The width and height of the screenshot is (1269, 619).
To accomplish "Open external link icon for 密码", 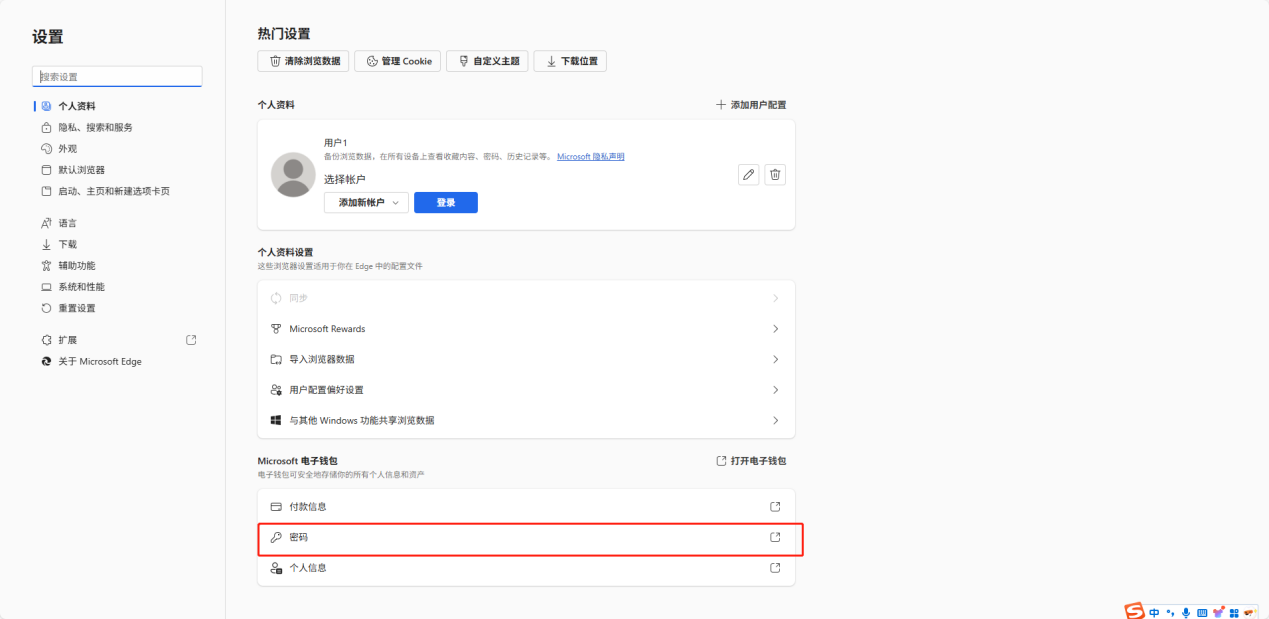I will point(775,537).
